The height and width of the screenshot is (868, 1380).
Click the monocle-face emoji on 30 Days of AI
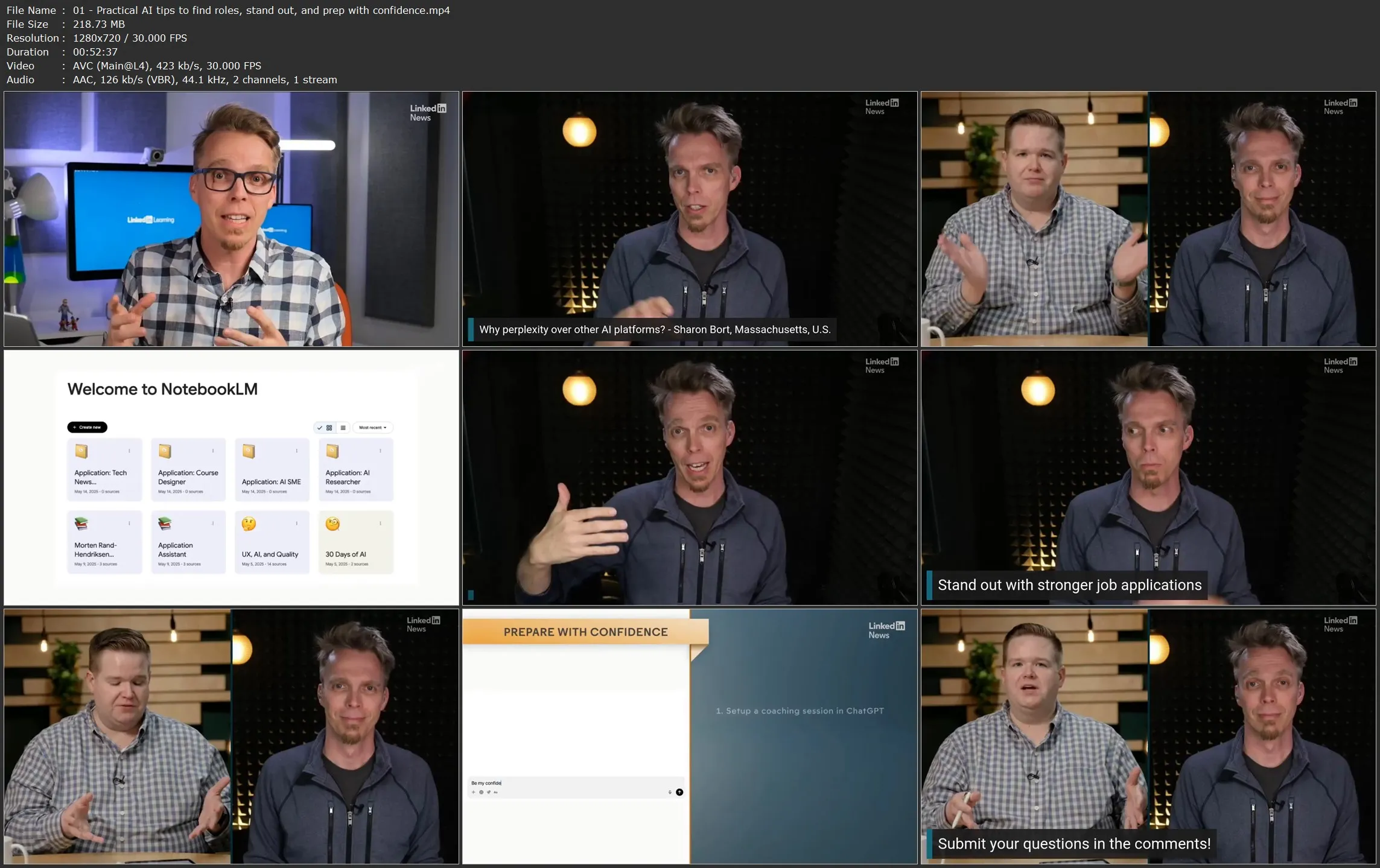332,524
